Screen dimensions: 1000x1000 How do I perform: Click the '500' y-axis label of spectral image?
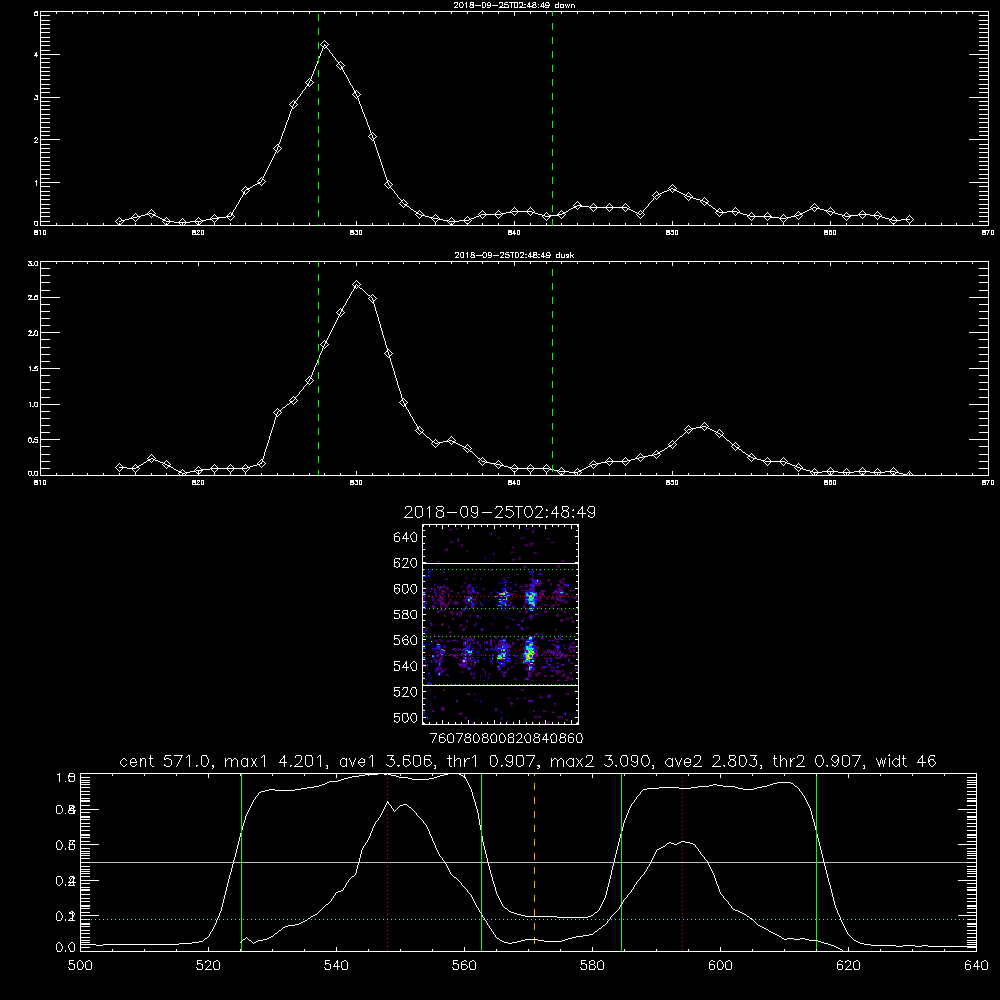tap(406, 718)
